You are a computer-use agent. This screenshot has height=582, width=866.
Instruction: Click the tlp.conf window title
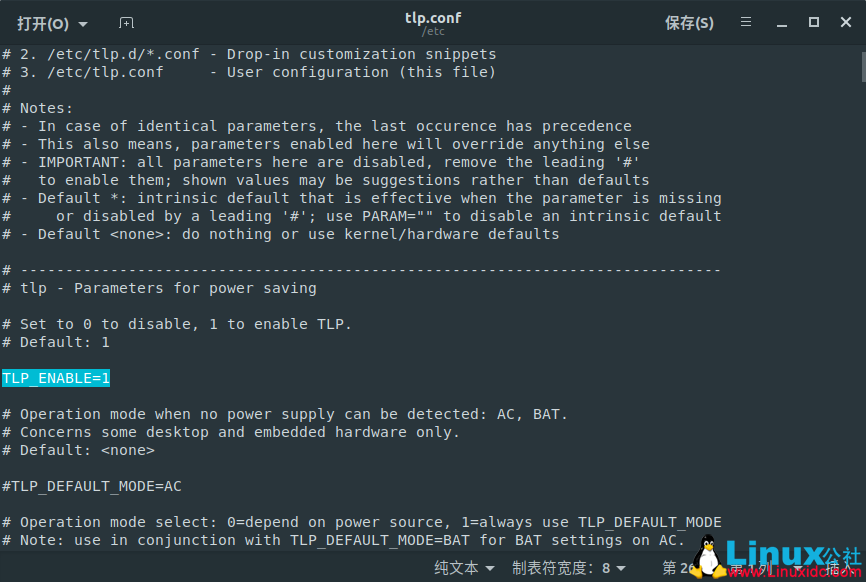click(433, 17)
